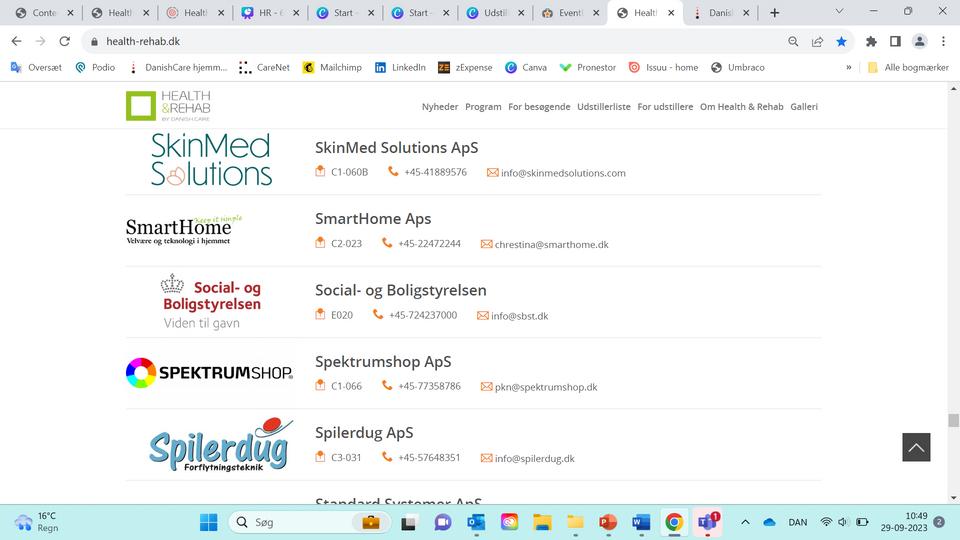Email chrestina@smarthome.dk
This screenshot has width=960, height=540.
coord(551,244)
